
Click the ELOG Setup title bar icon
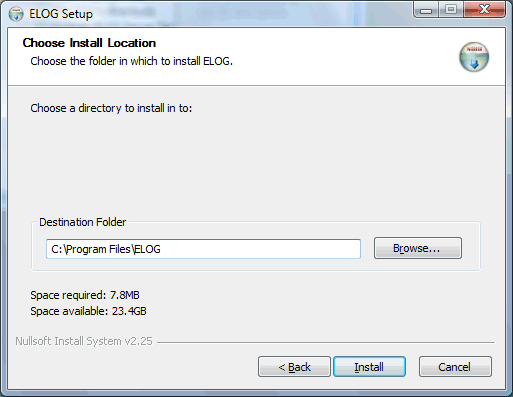click(16, 14)
